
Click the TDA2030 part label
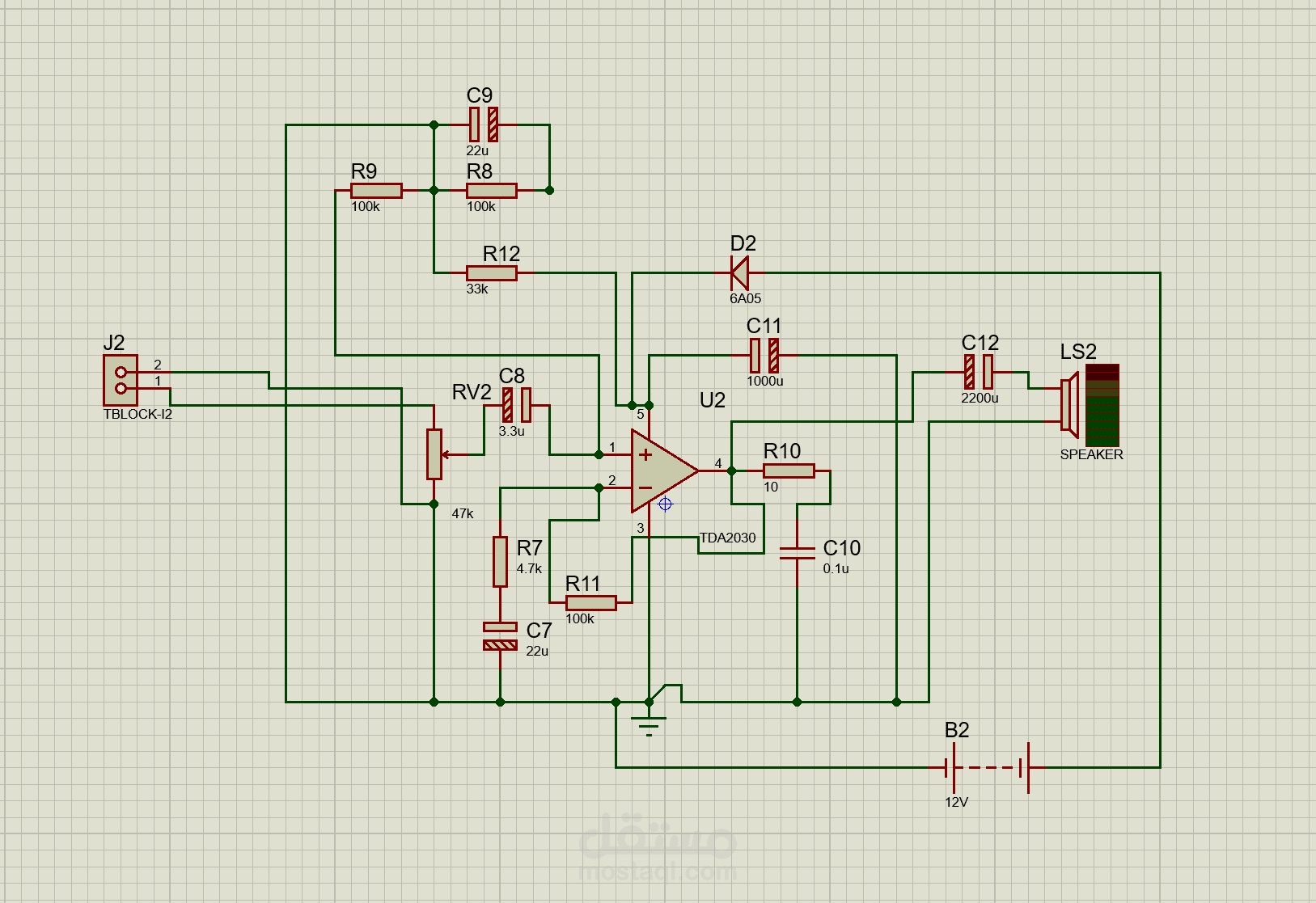coord(728,538)
